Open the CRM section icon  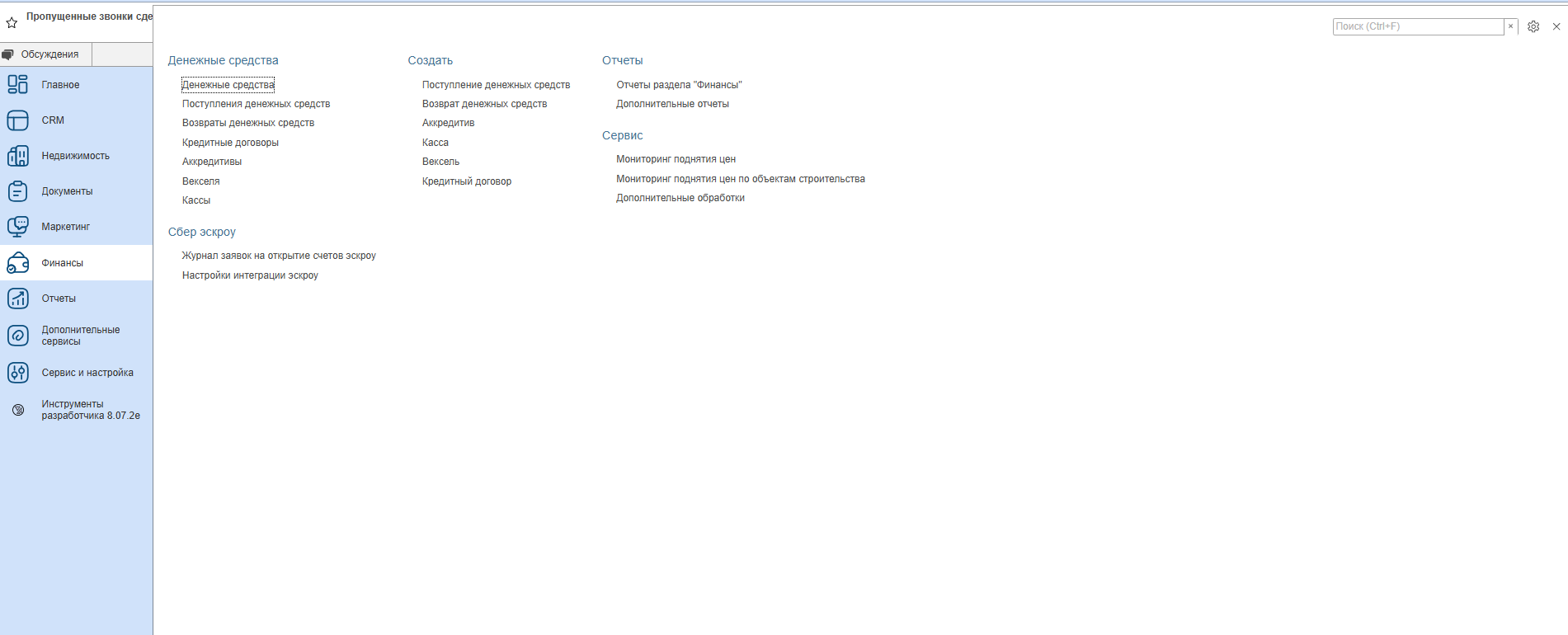[x=17, y=120]
